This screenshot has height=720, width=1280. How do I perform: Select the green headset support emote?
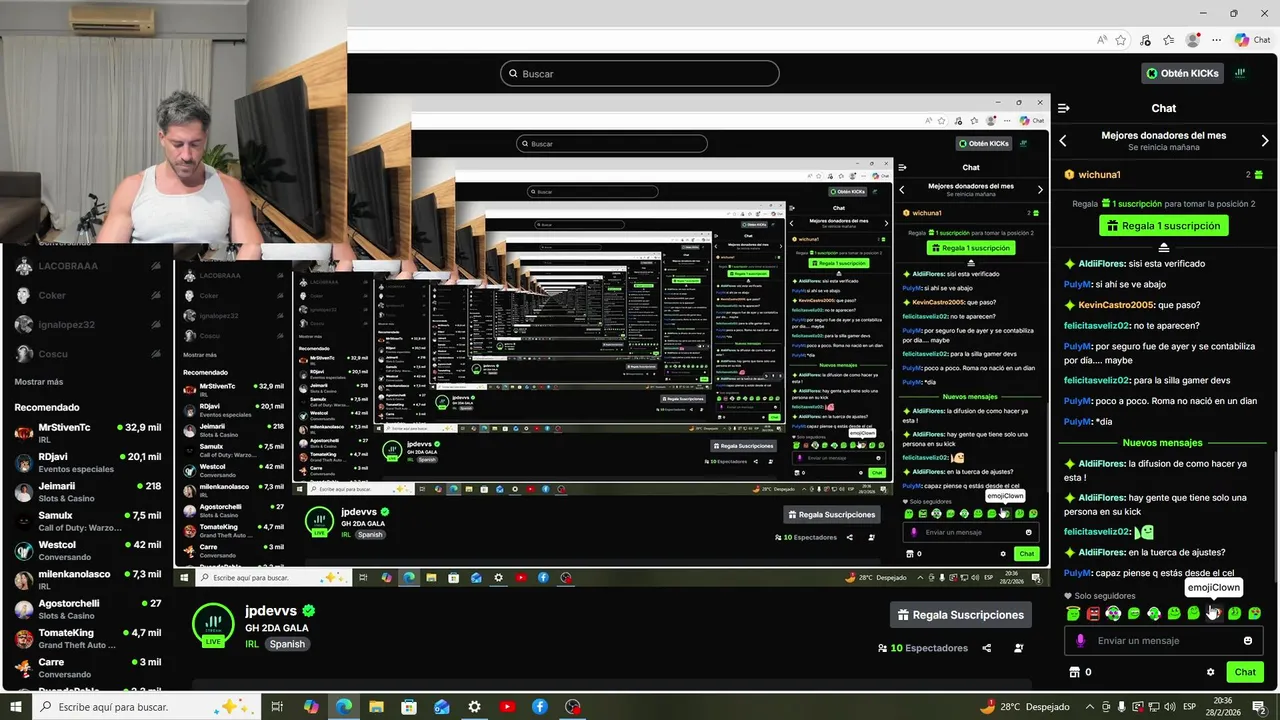click(x=1154, y=613)
